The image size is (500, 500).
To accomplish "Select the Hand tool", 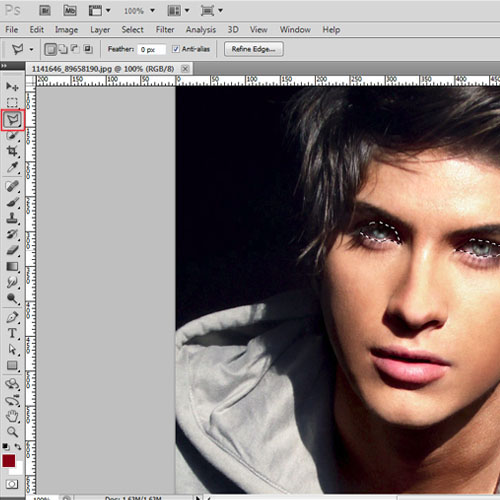I will (12, 416).
